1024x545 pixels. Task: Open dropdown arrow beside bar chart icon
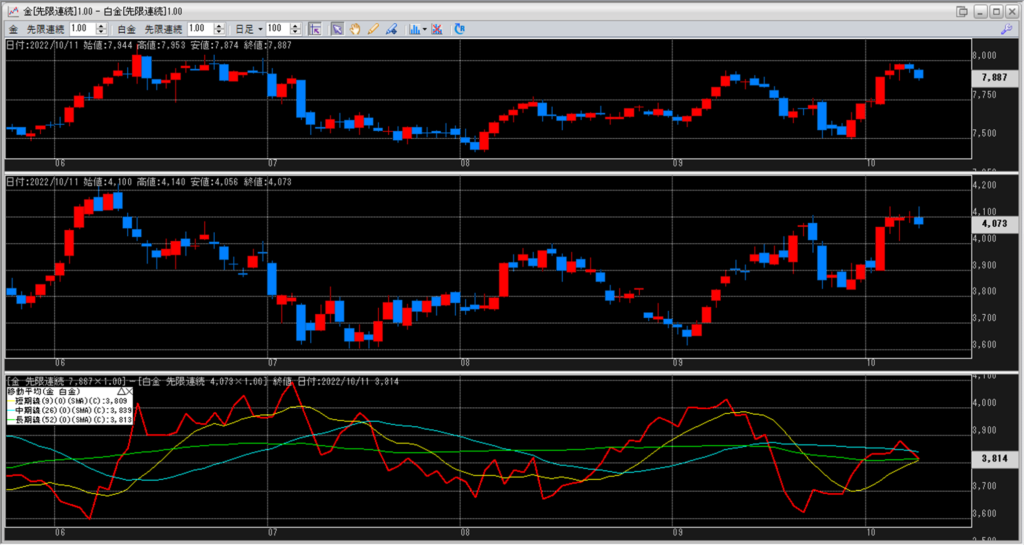pyautogui.click(x=426, y=29)
